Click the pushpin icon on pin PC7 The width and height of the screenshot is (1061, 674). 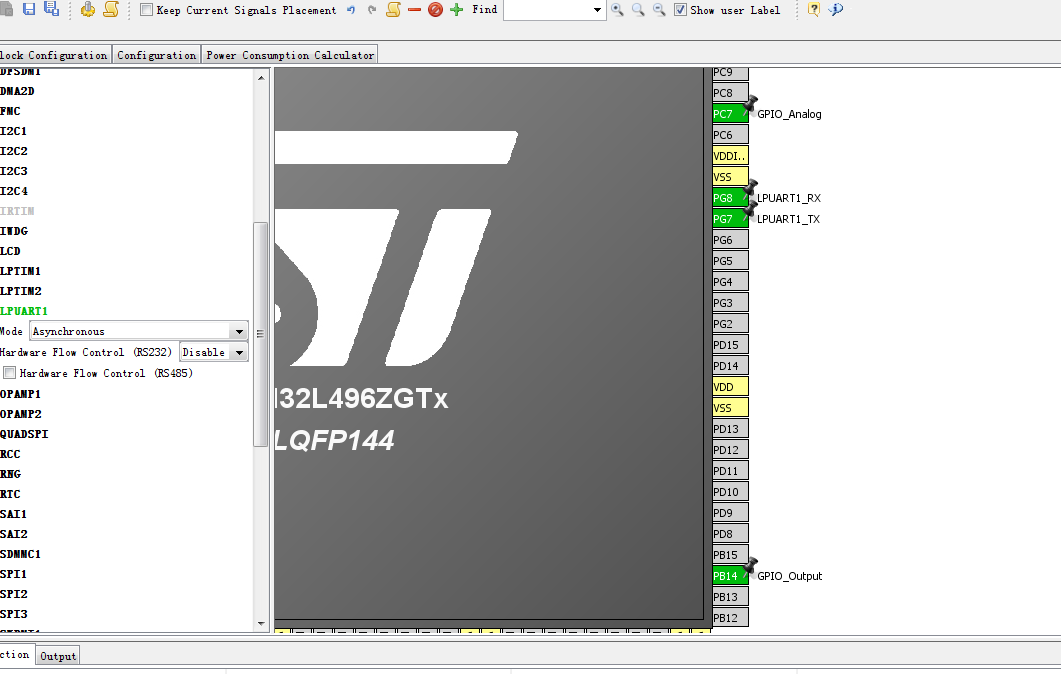[x=750, y=104]
